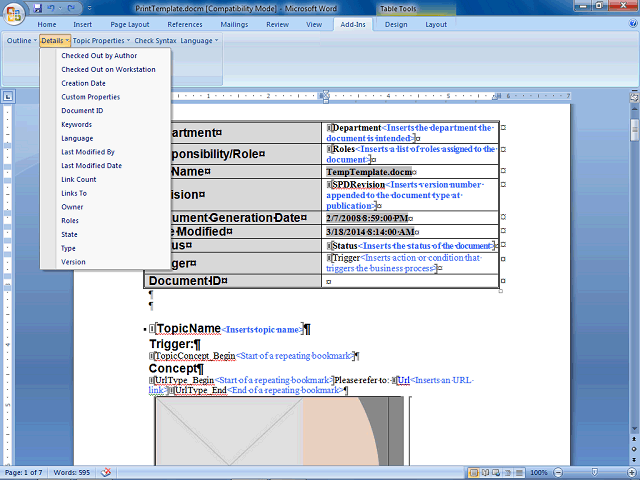Open Word Help question mark icon
This screenshot has width=640, height=480.
633,24
